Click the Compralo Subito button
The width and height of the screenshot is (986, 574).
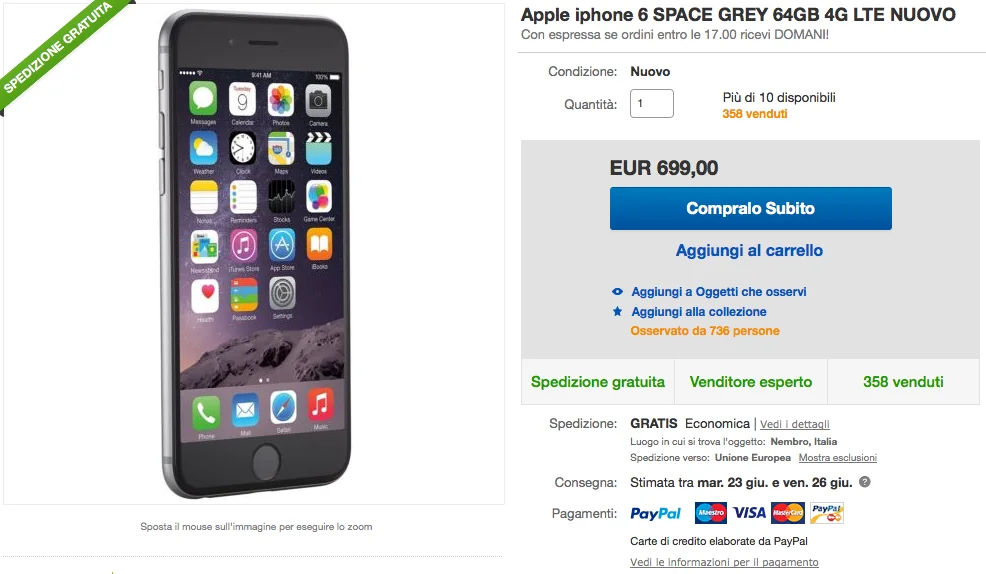point(750,208)
